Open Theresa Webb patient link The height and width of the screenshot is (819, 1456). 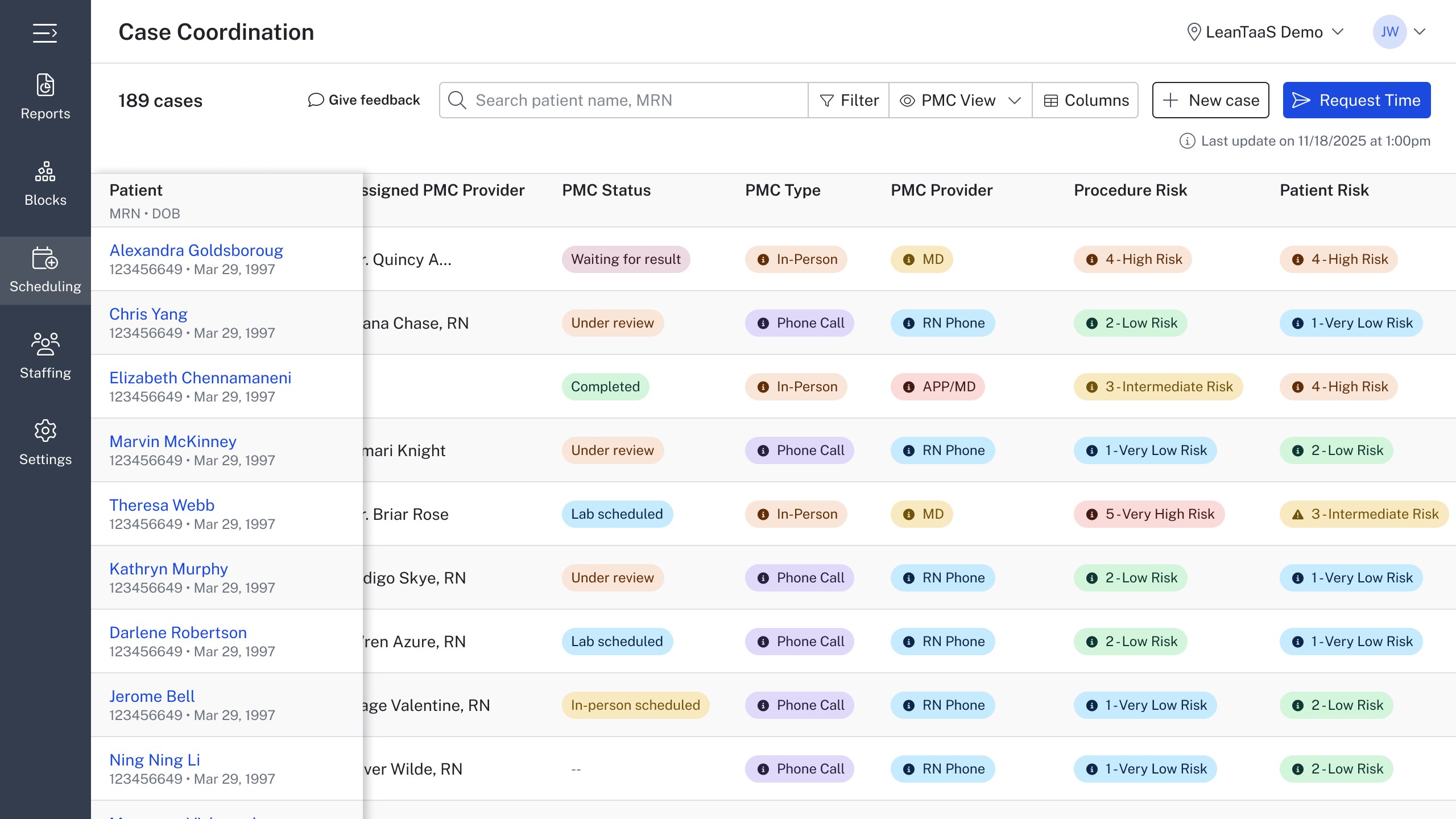coord(162,505)
